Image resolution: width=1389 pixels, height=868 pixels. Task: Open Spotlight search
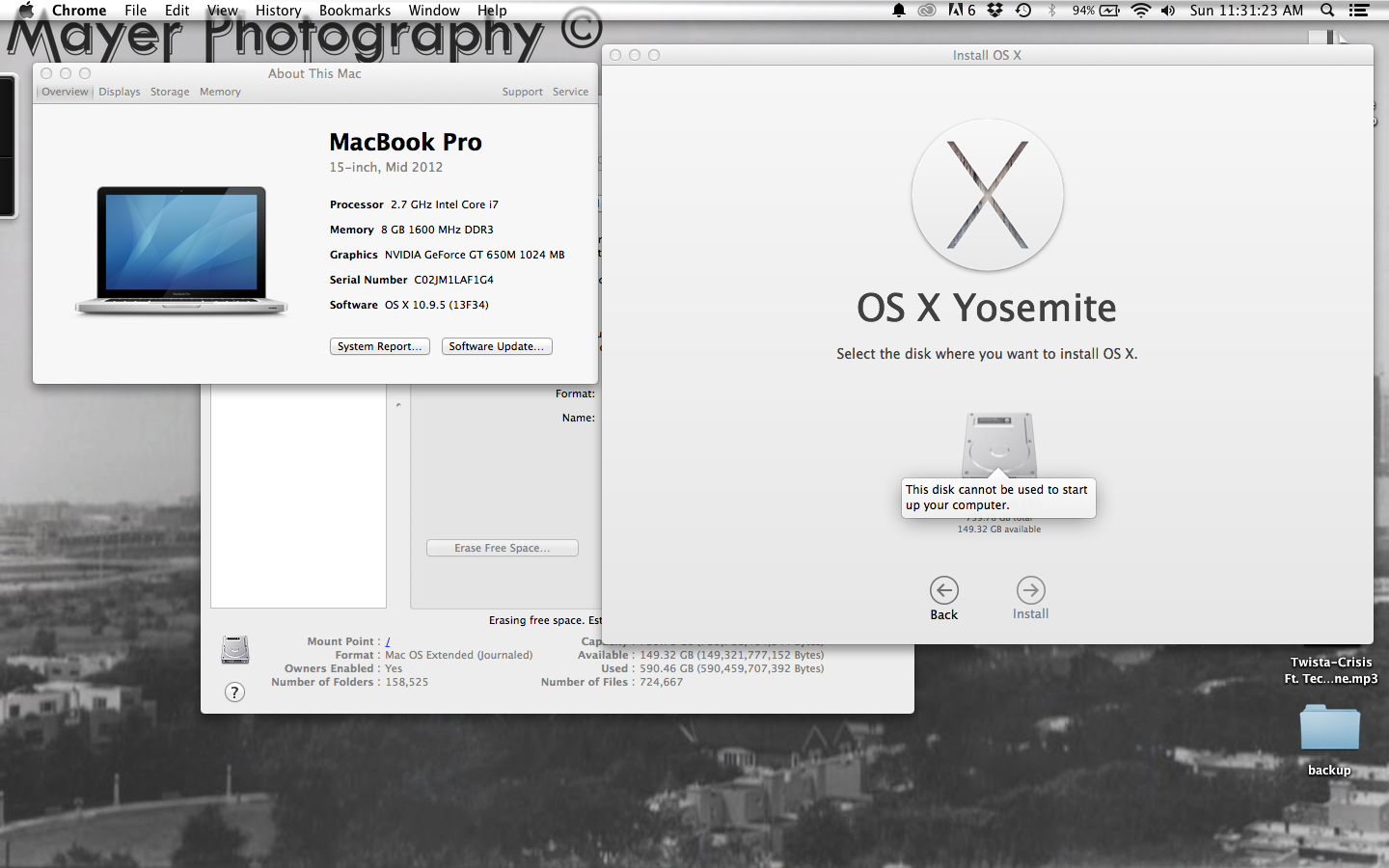[1327, 11]
